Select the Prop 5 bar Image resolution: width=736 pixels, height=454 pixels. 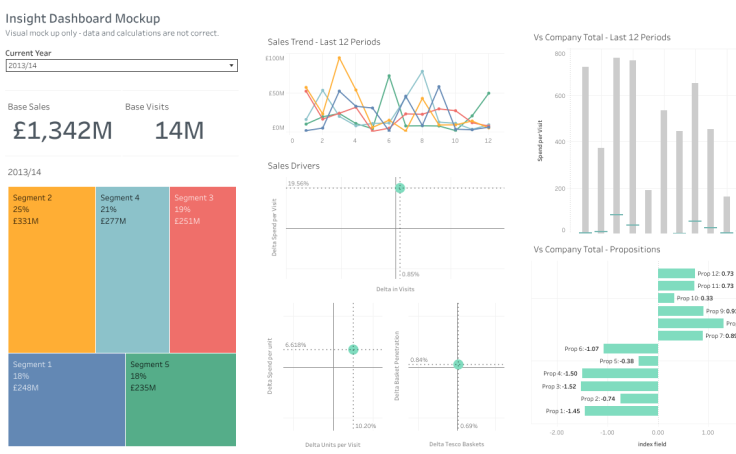pyautogui.click(x=648, y=361)
